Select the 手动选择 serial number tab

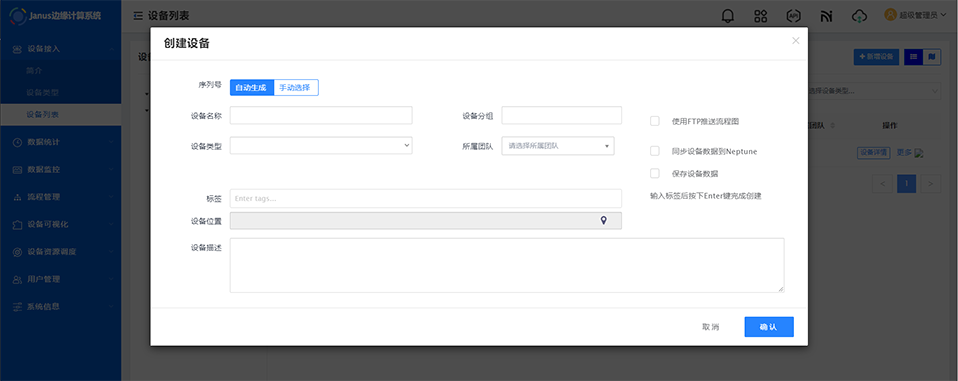click(x=296, y=87)
